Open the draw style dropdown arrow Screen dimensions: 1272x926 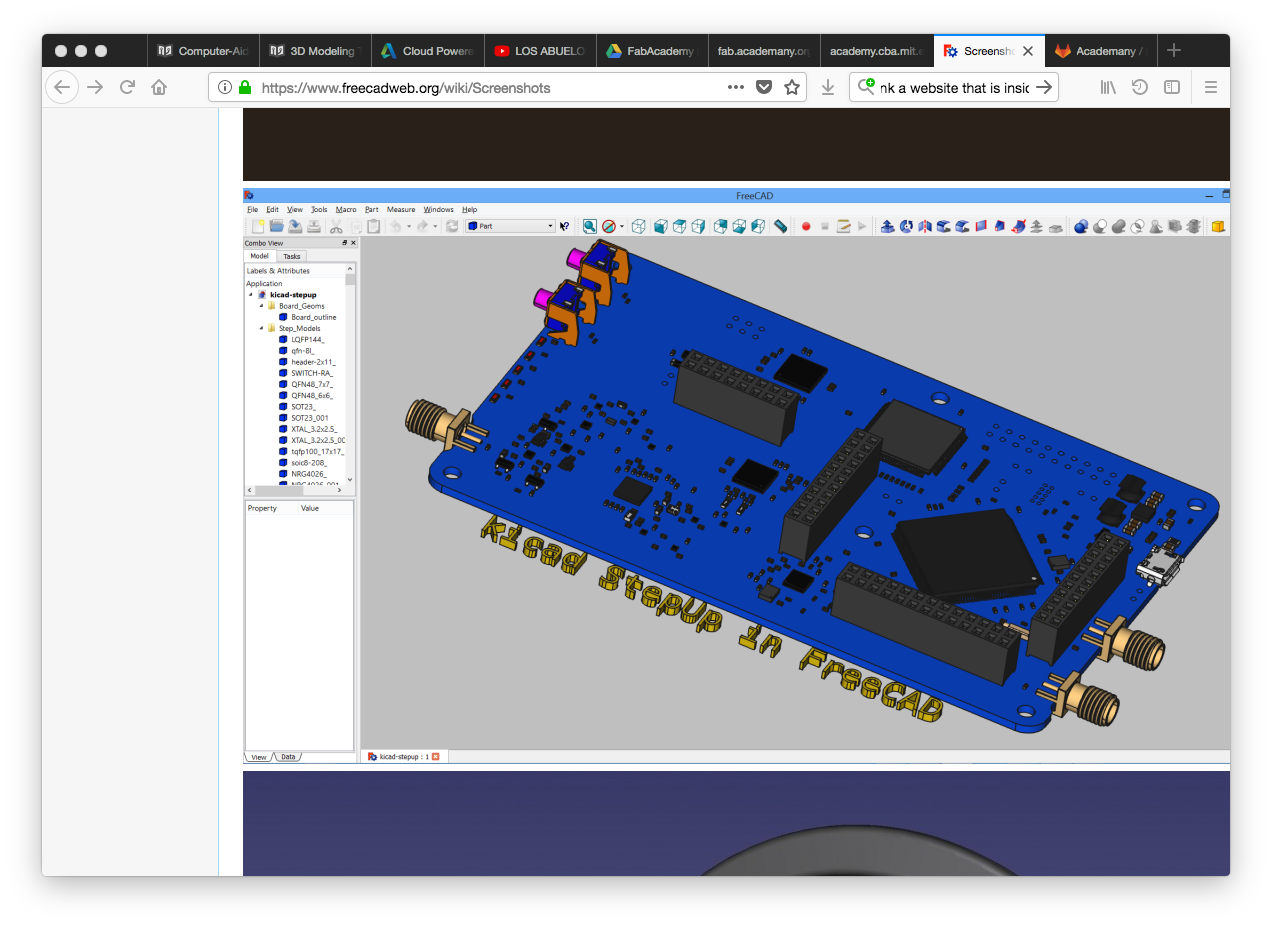[621, 227]
